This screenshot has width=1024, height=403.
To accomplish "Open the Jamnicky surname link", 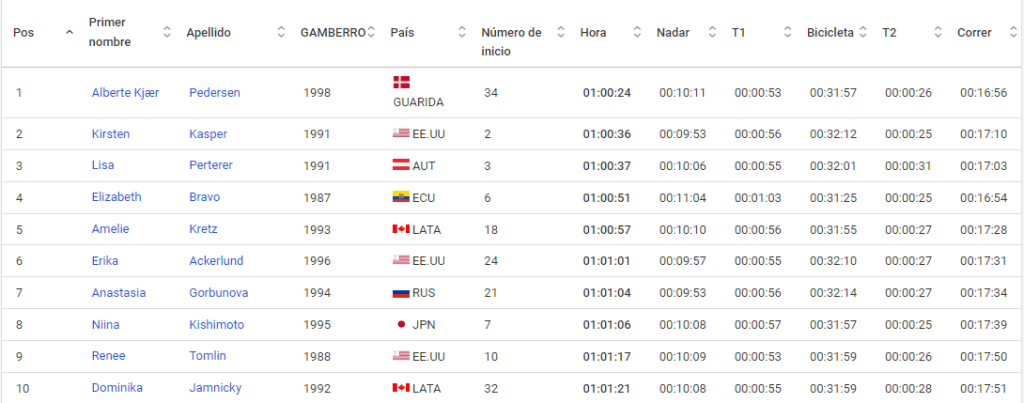I will [x=215, y=387].
